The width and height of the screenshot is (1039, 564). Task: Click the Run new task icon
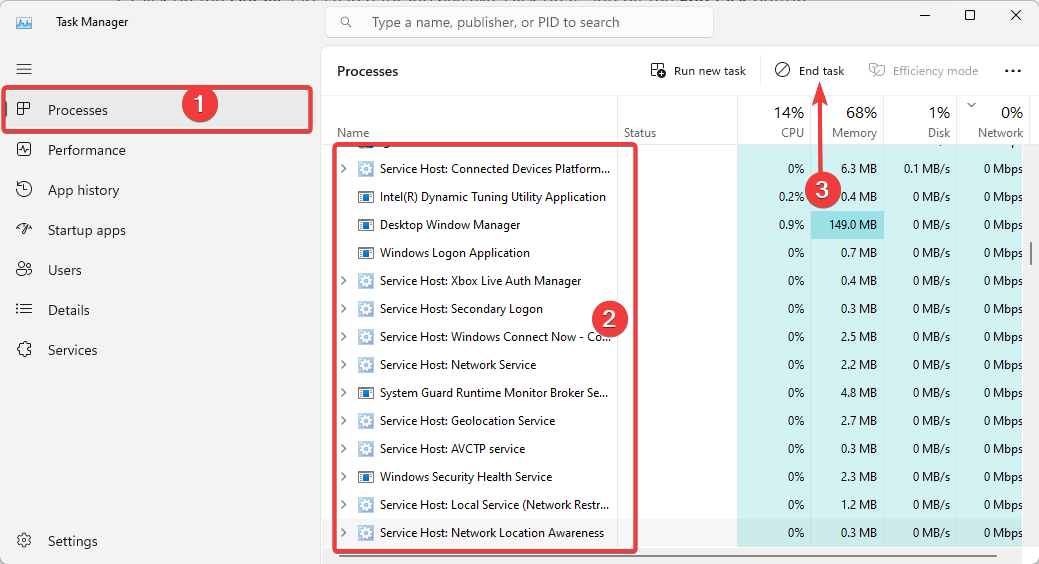658,71
